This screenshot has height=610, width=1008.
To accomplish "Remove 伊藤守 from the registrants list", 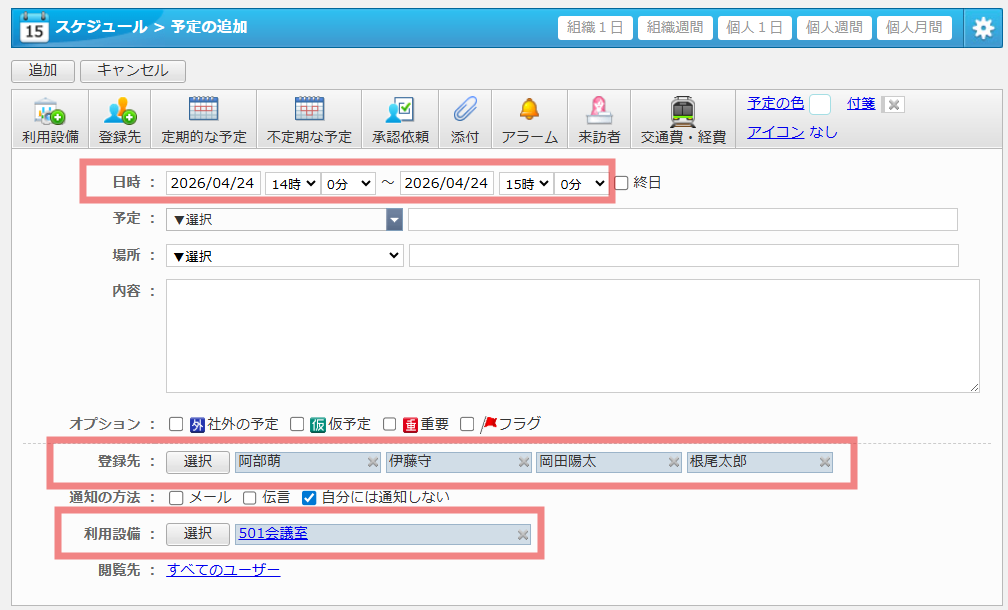I will click(x=524, y=462).
